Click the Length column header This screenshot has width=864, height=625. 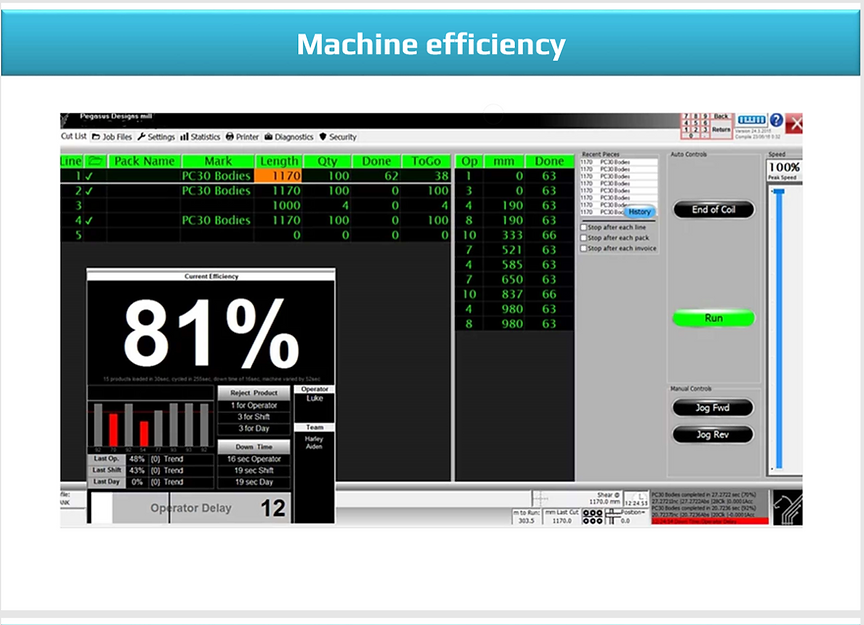tap(278, 161)
